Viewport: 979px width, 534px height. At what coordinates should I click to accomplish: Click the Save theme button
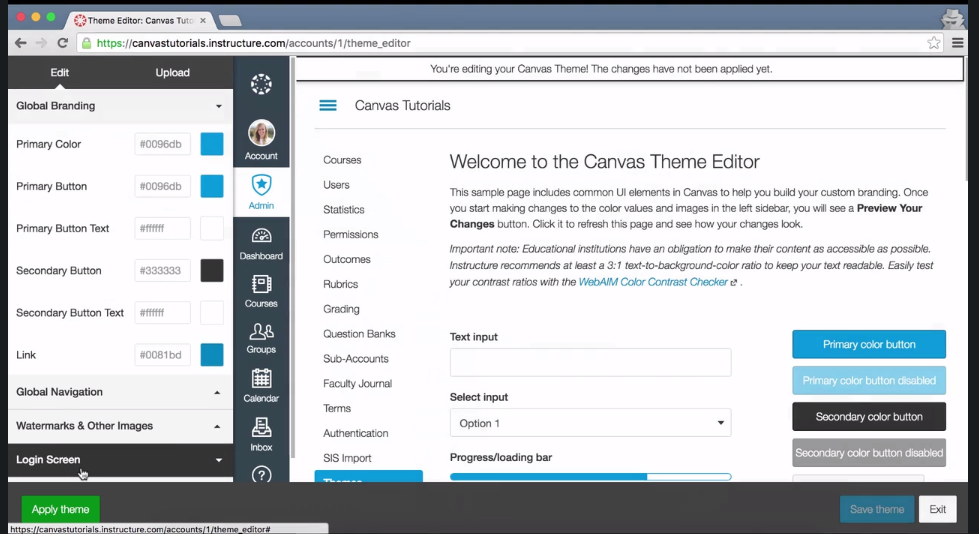tap(877, 509)
